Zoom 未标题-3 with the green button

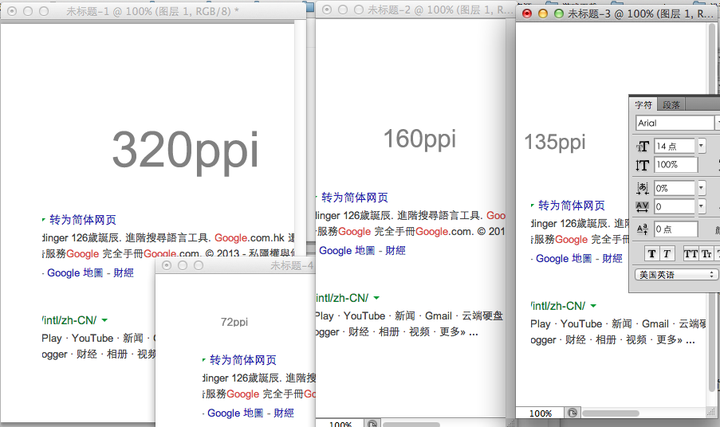coord(559,14)
